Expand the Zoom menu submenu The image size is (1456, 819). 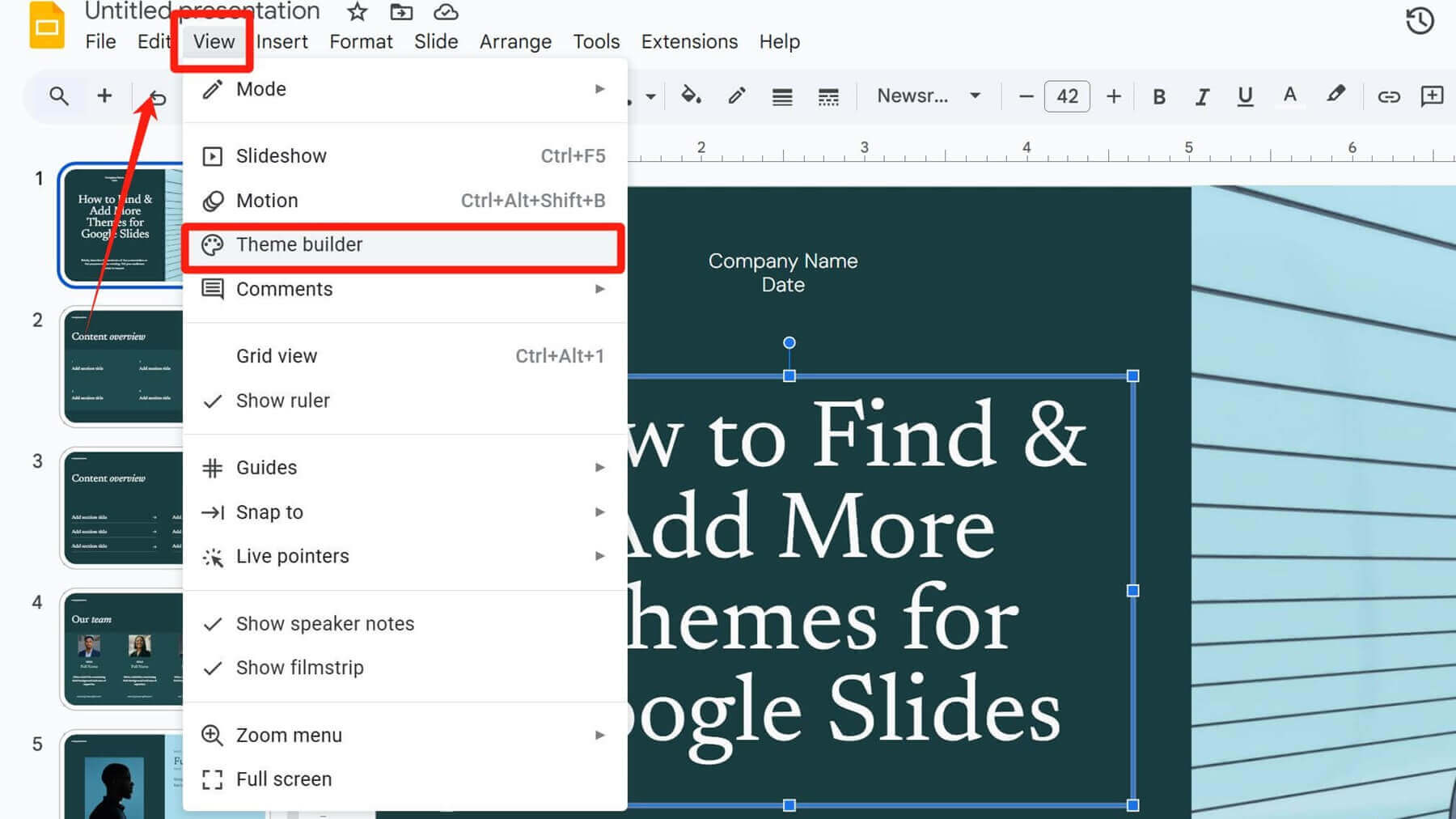(404, 736)
